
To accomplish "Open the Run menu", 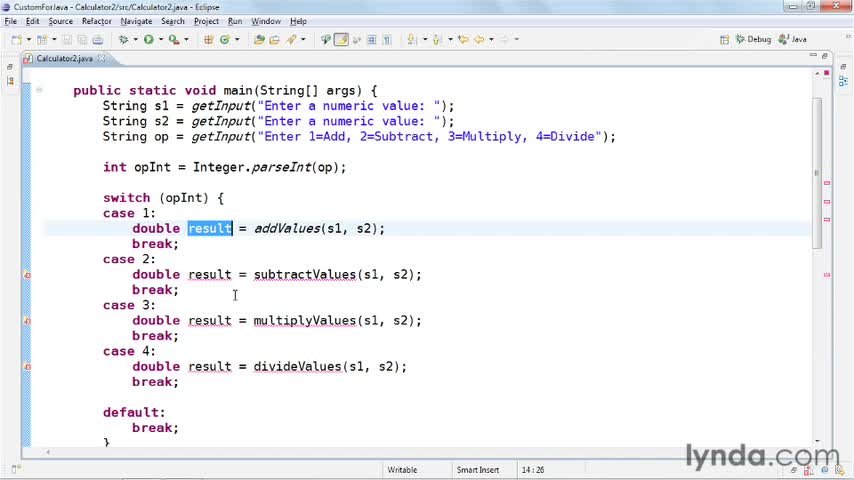I will tap(235, 21).
